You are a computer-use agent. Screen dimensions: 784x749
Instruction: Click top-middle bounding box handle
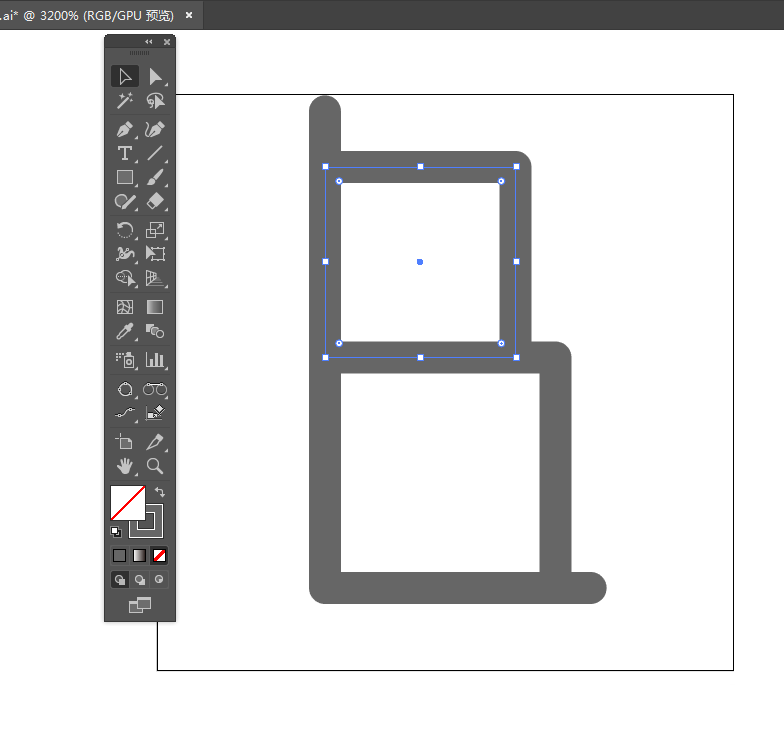click(x=420, y=166)
